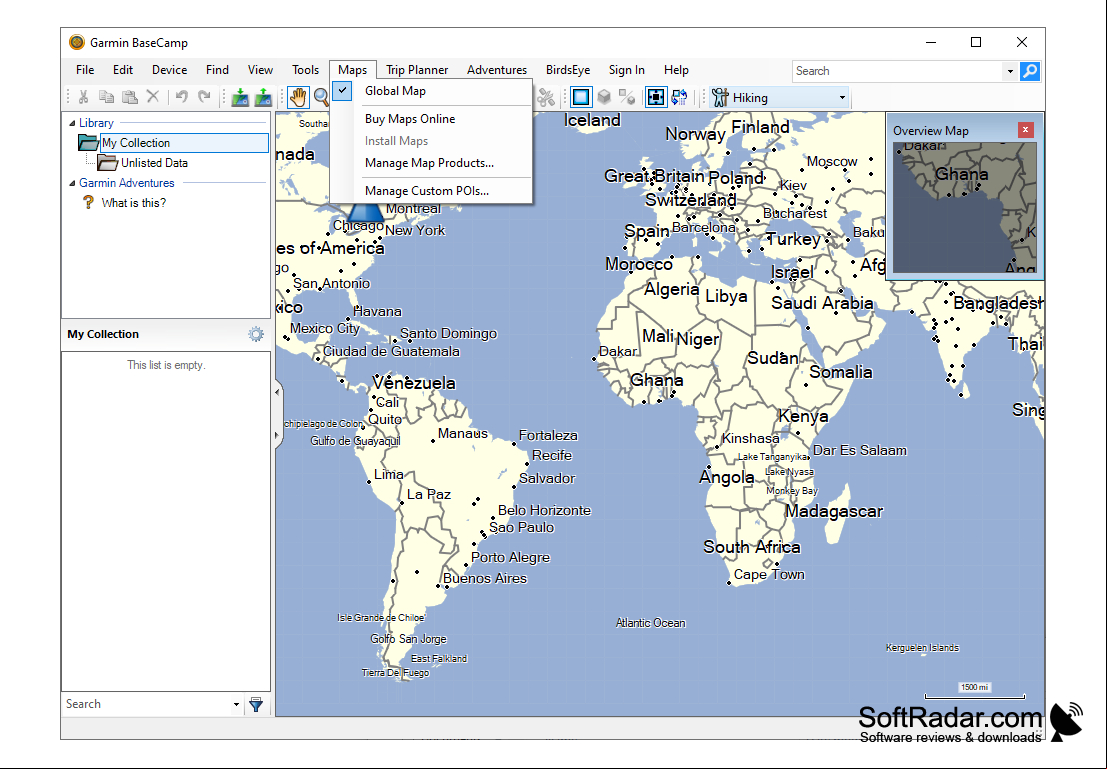Image resolution: width=1107 pixels, height=769 pixels.
Task: Click the Paste toolbar icon
Action: (130, 97)
